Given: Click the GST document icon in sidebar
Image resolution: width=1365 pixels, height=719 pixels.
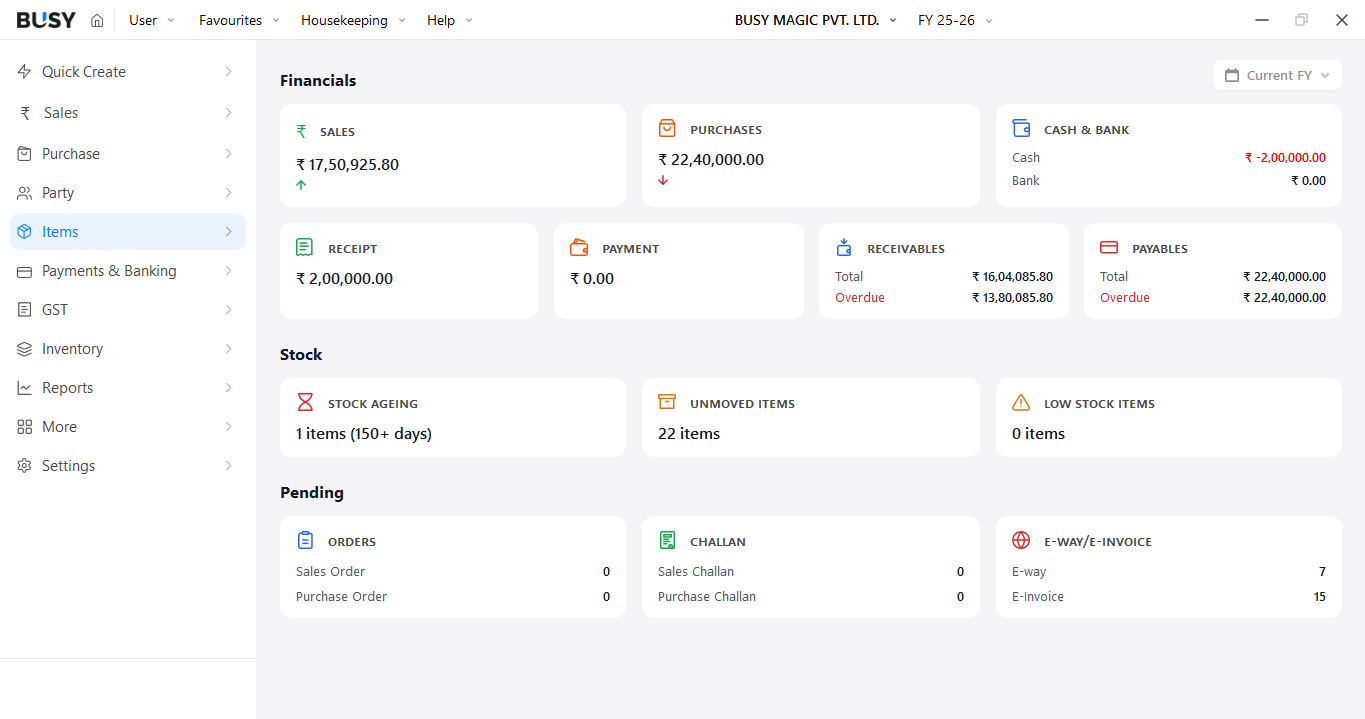Looking at the screenshot, I should point(25,310).
